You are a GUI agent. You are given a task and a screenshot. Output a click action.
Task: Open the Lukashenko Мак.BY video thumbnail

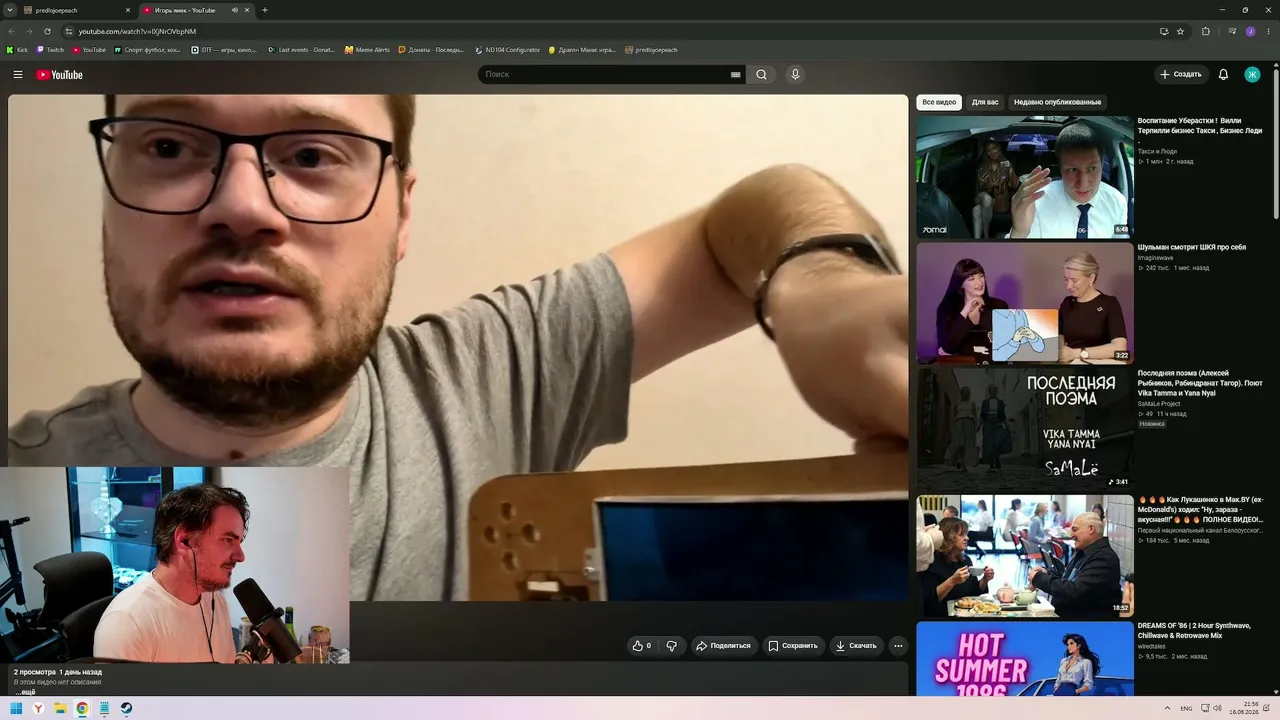pyautogui.click(x=1025, y=556)
